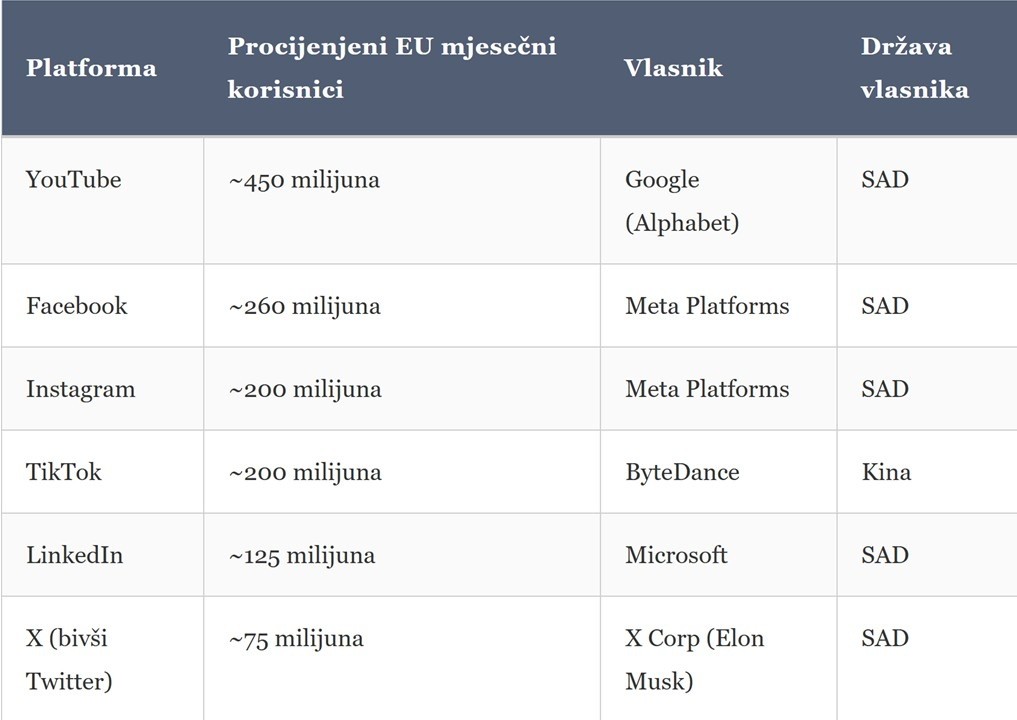Select the LinkedIn platform cell

(x=75, y=555)
